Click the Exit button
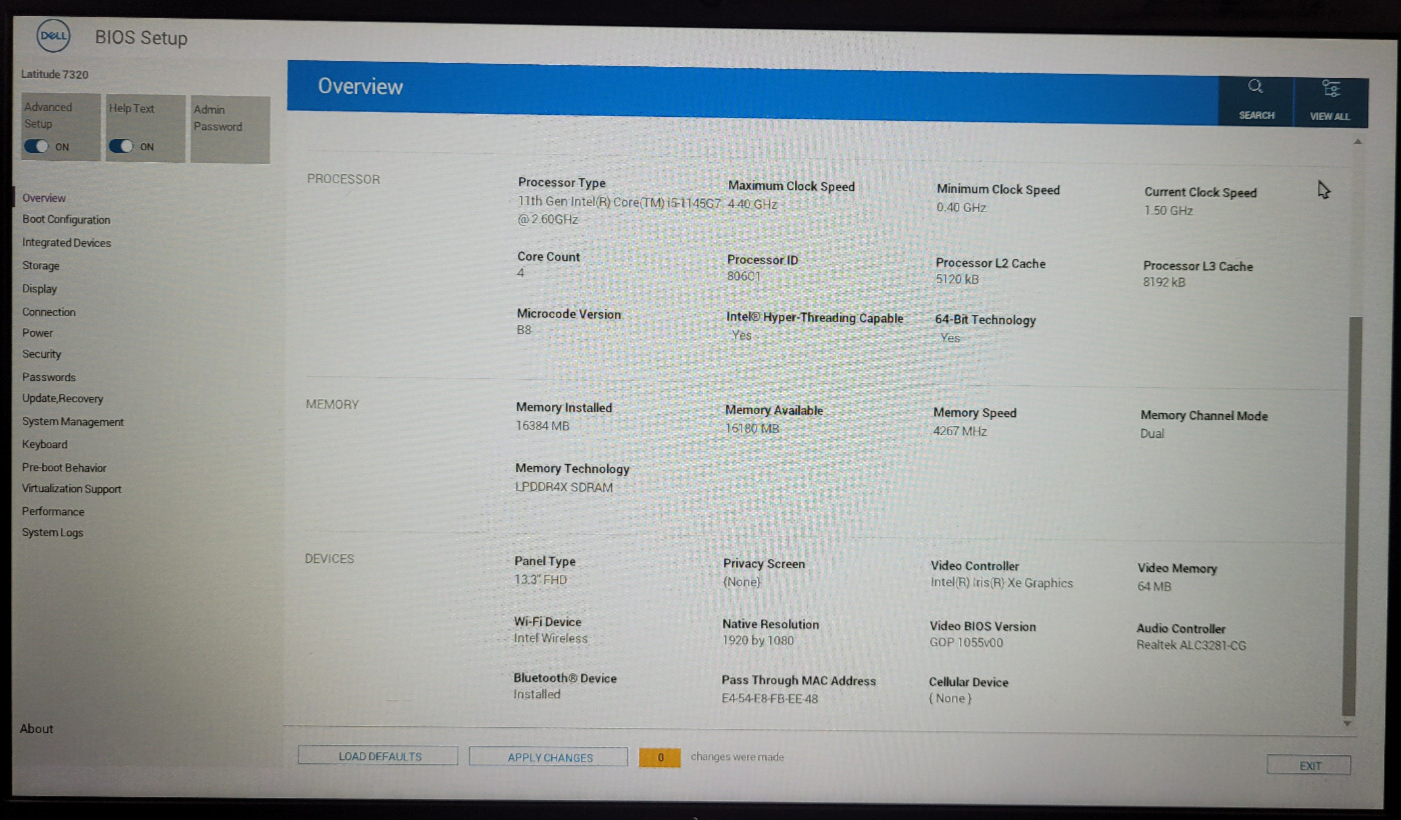This screenshot has height=820, width=1401. (1310, 766)
